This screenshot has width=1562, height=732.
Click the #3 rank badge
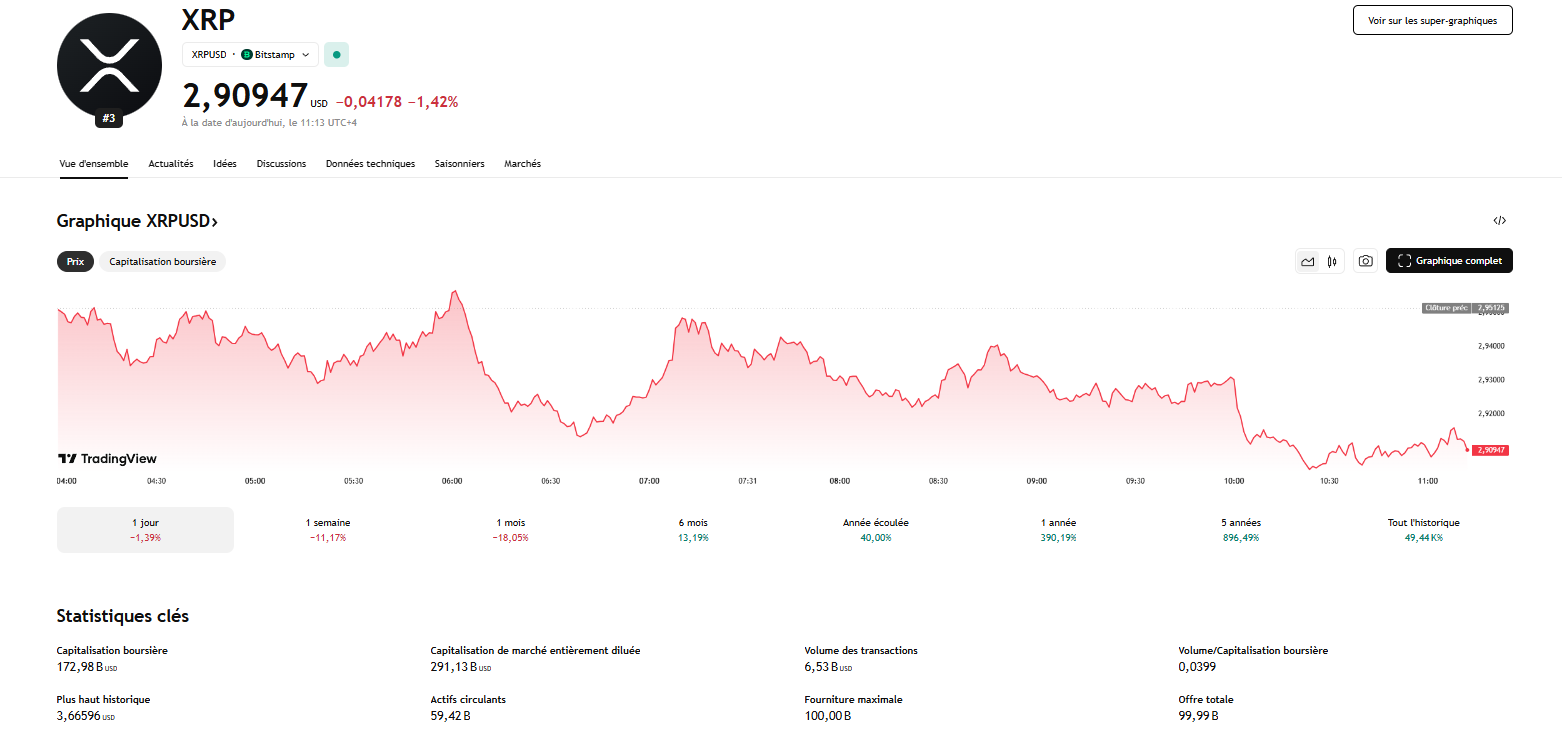(109, 118)
